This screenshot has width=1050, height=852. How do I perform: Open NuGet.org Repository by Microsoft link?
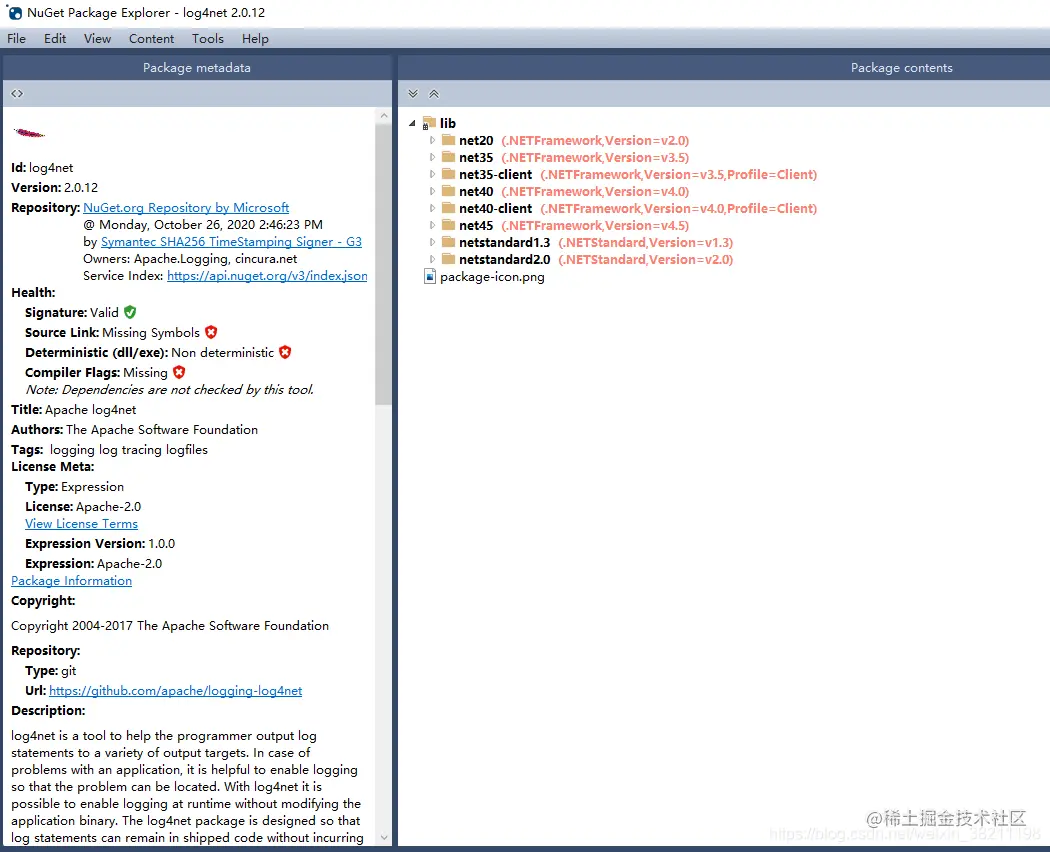(186, 208)
